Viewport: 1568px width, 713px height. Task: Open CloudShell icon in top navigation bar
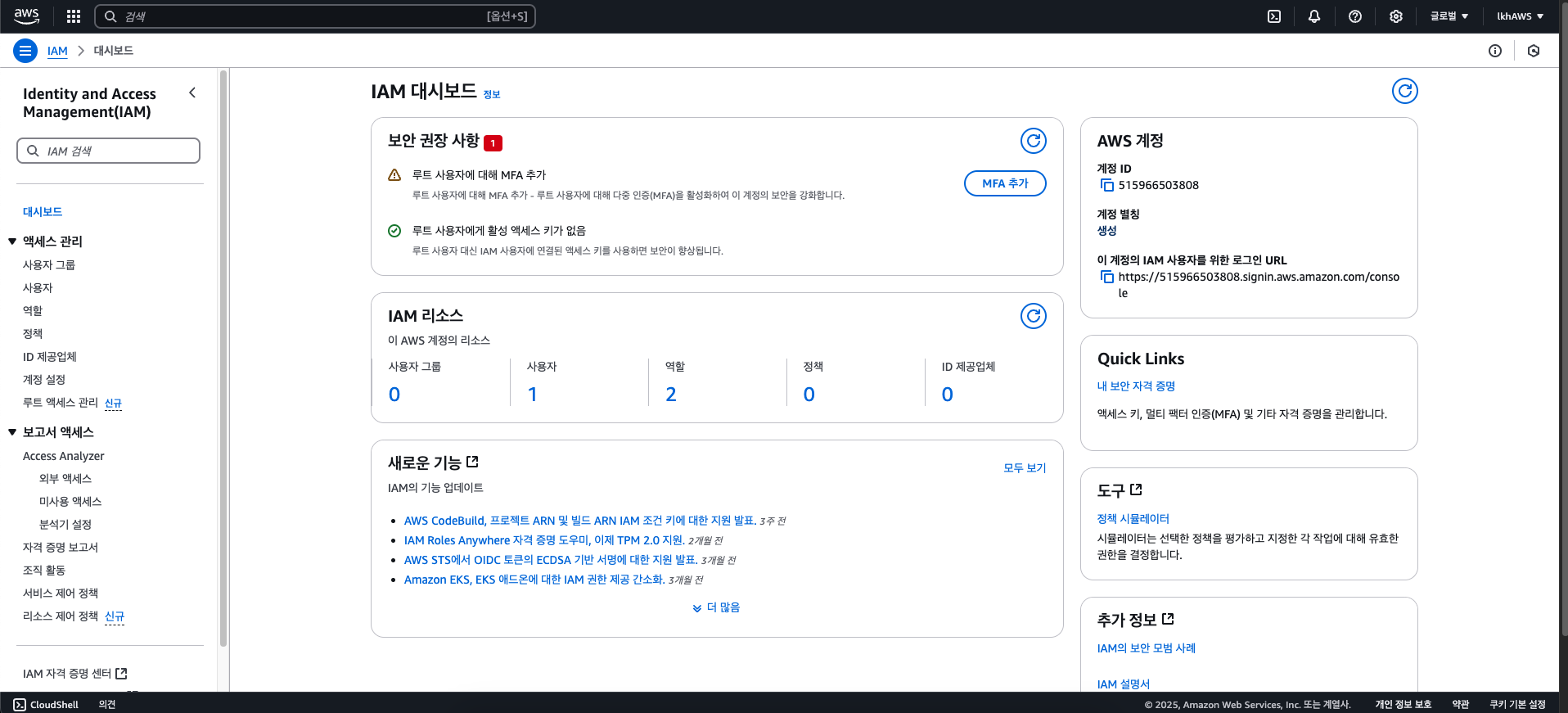point(1274,16)
